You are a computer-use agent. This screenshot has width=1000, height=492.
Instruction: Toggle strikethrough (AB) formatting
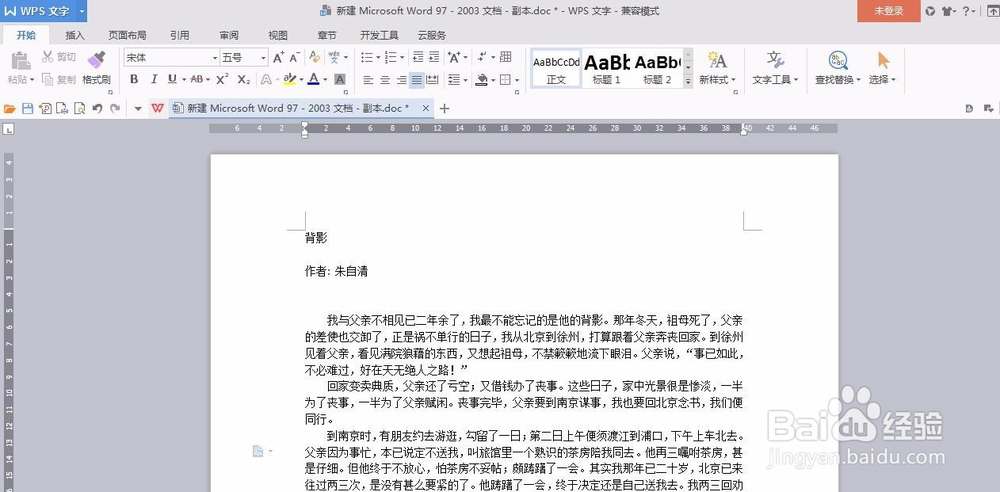pos(196,79)
